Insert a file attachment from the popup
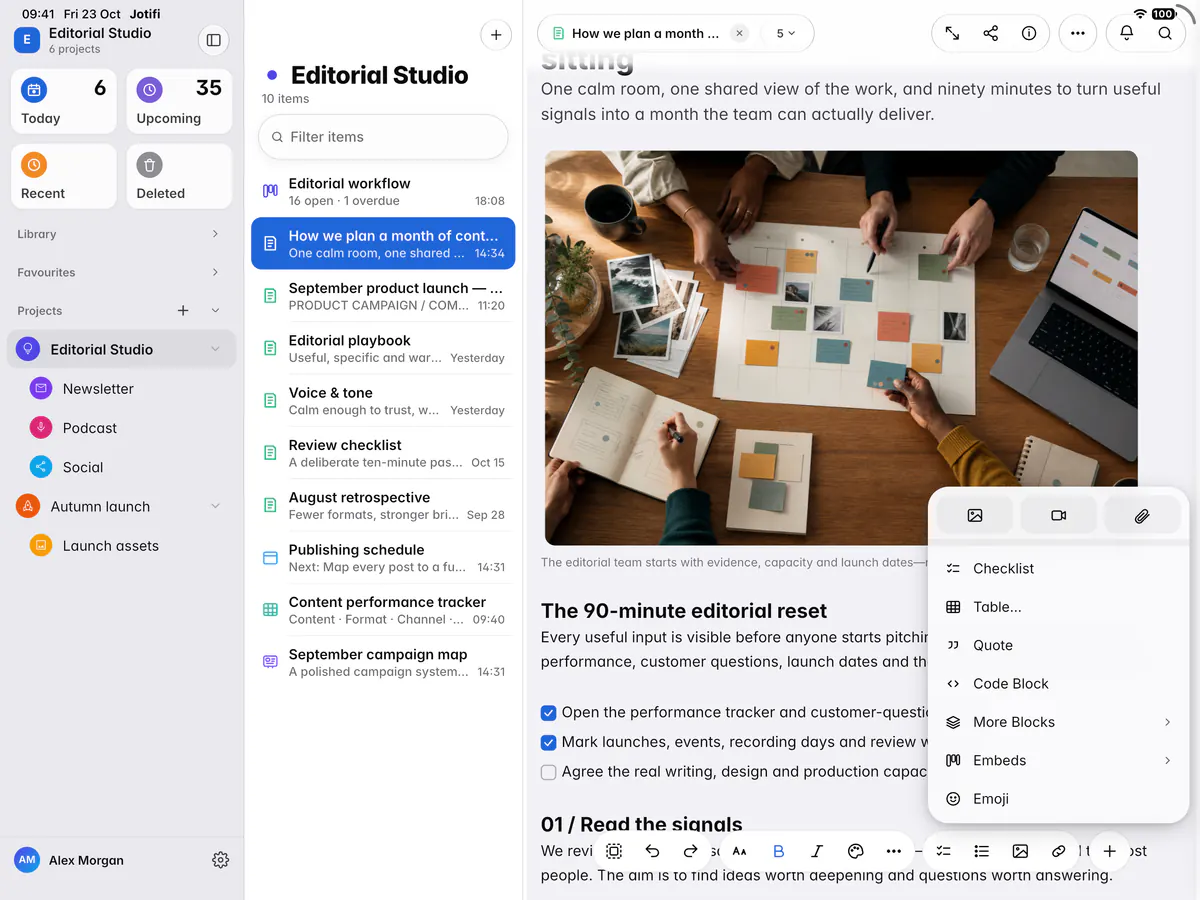Screen dimensions: 1200x900 pos(1142,516)
